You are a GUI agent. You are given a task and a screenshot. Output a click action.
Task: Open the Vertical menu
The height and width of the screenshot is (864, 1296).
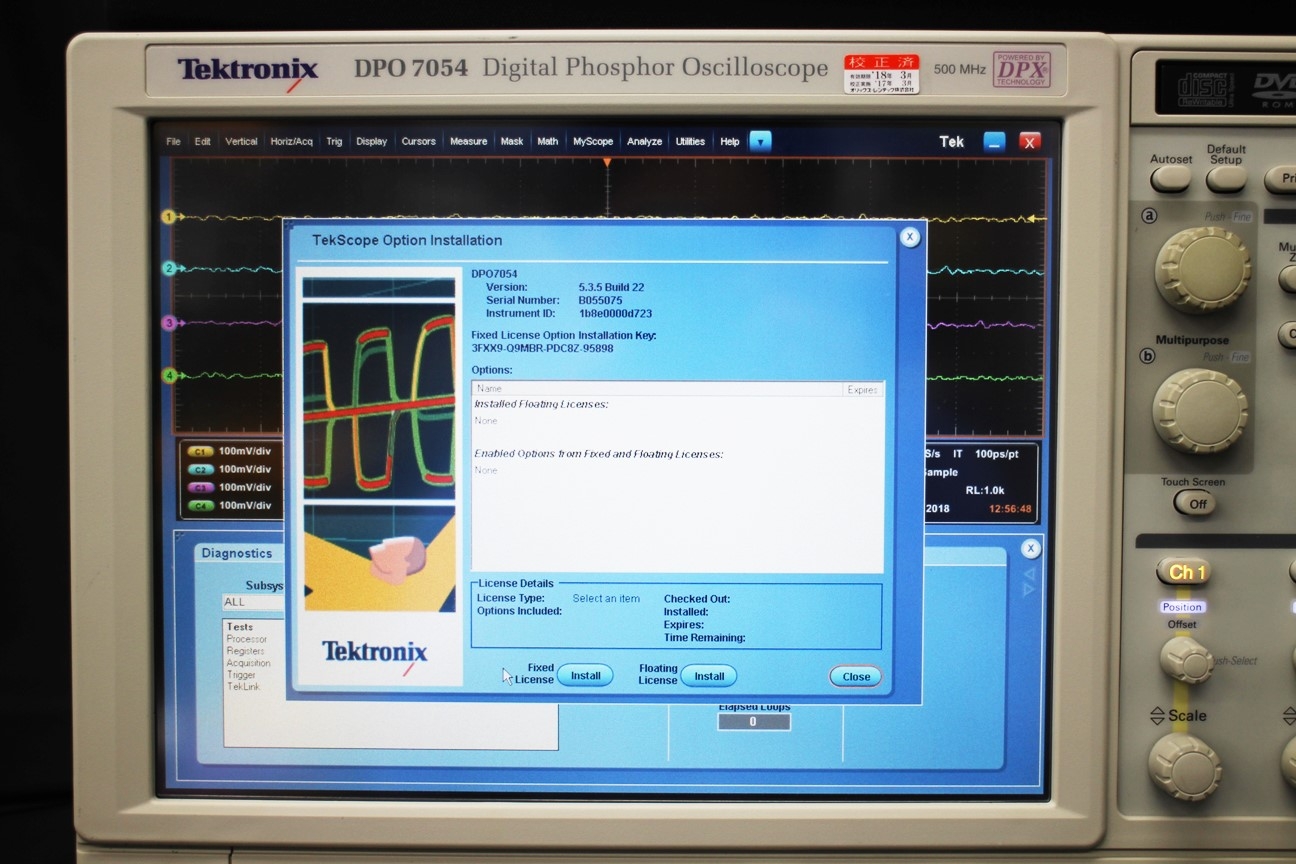tap(241, 142)
